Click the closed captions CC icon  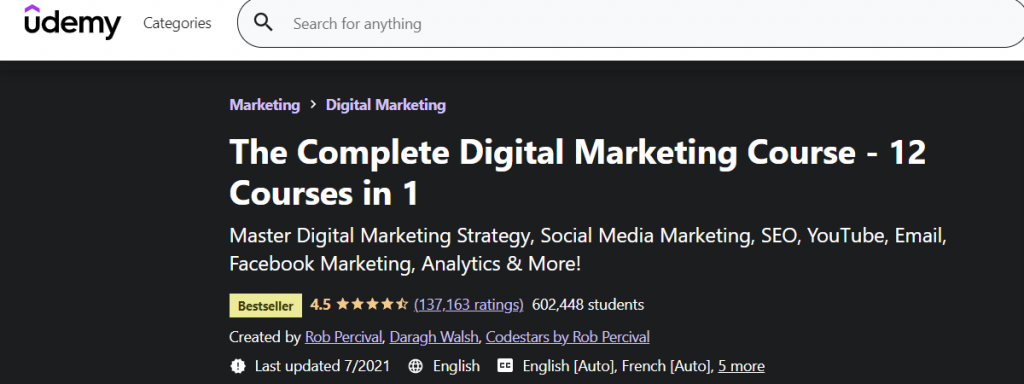coord(505,365)
